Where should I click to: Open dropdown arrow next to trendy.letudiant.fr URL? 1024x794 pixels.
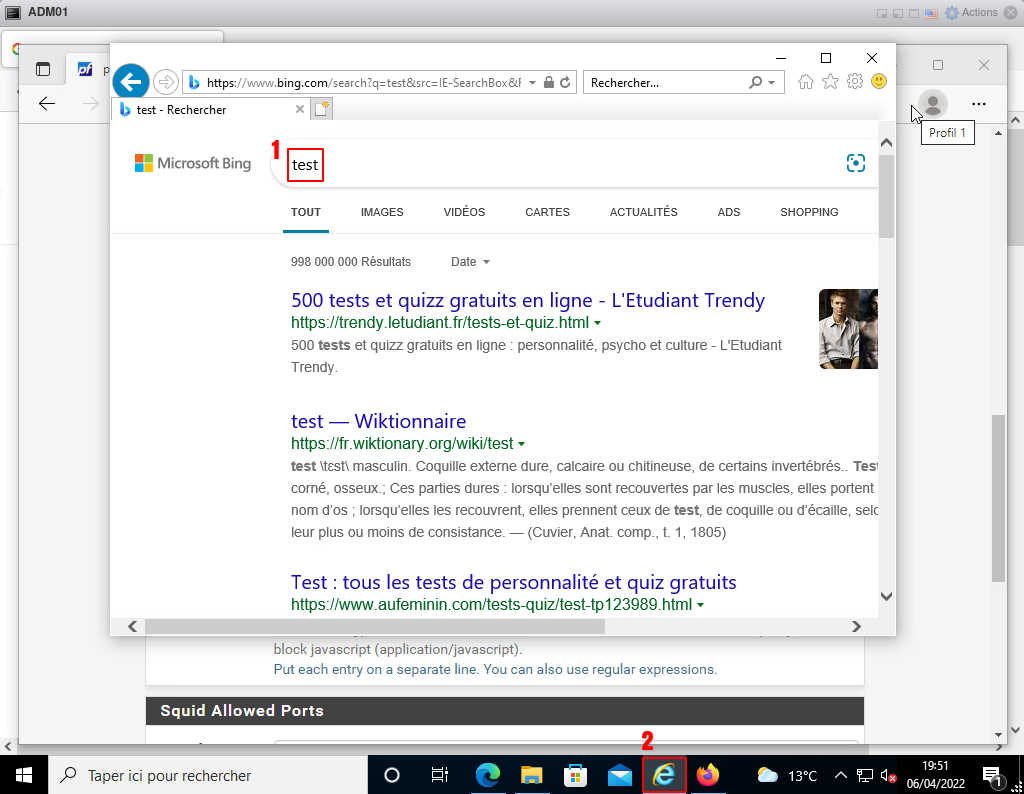click(x=597, y=324)
